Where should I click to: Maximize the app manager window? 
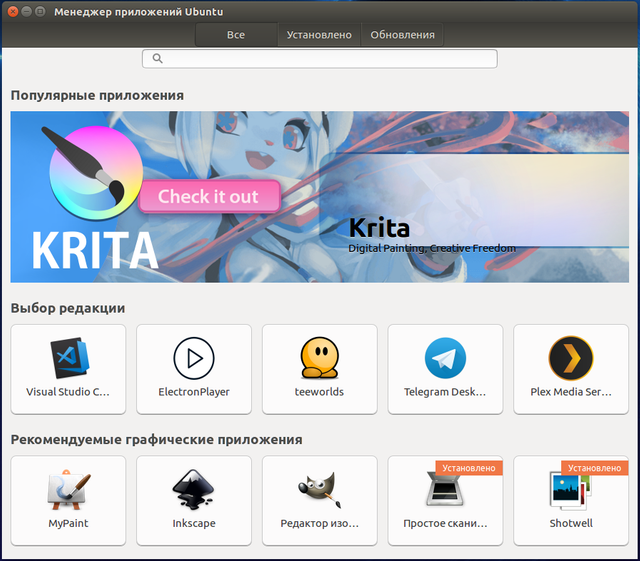[40, 11]
